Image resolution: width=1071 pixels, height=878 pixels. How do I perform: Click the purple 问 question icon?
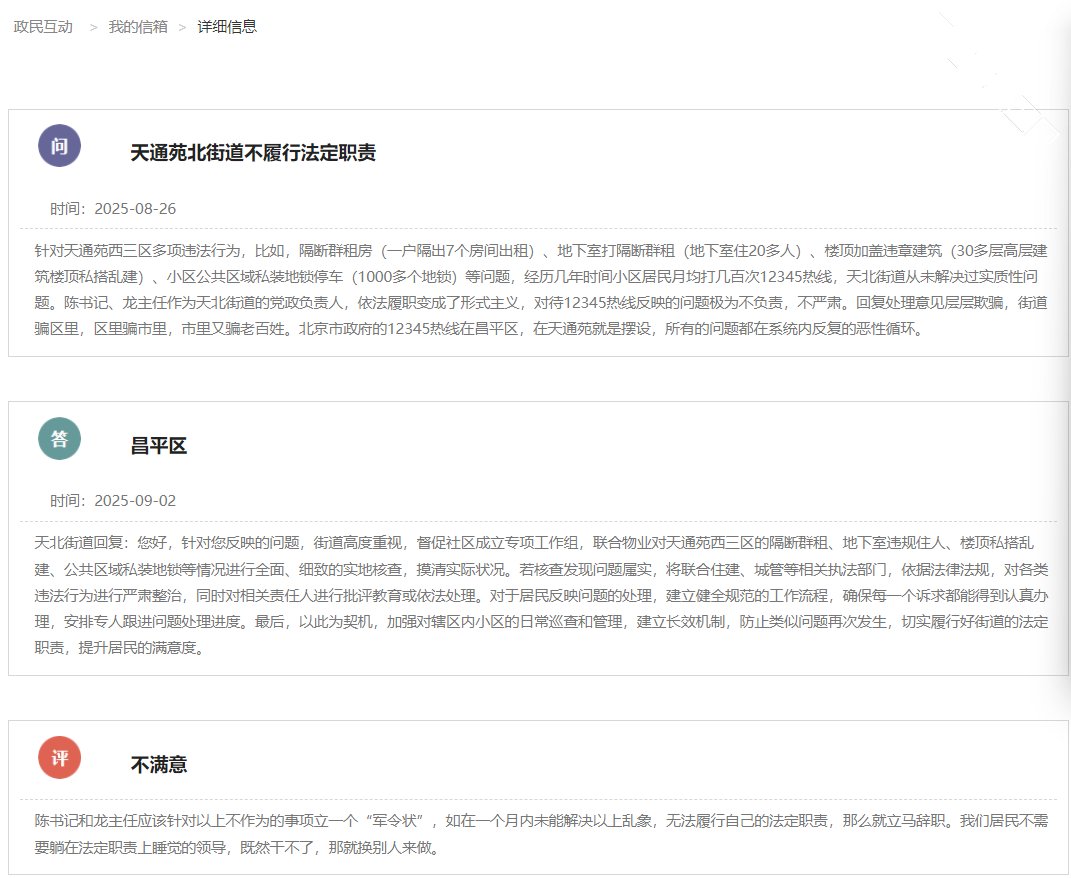point(59,146)
